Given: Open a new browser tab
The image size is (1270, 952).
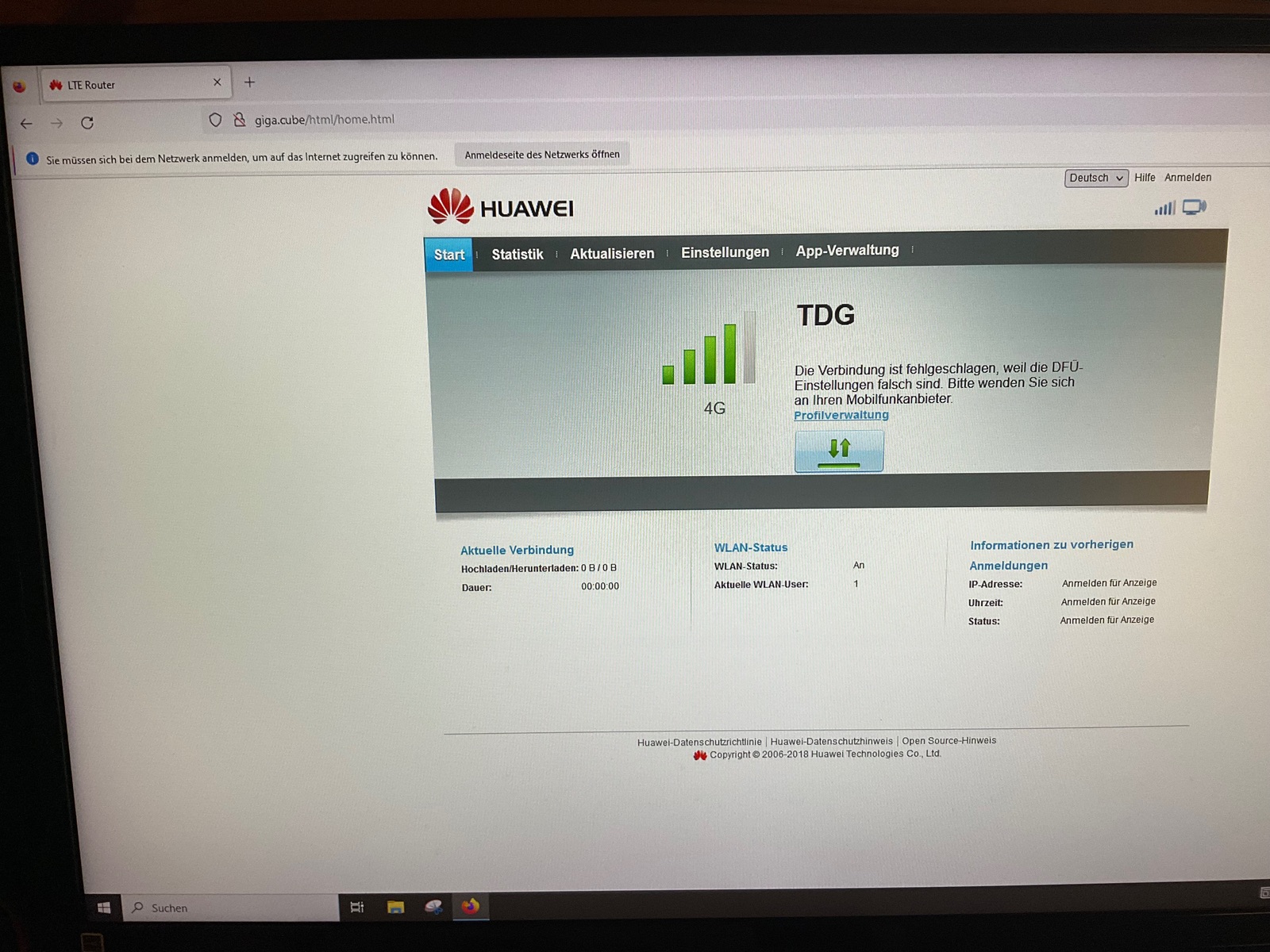Looking at the screenshot, I should [x=249, y=83].
